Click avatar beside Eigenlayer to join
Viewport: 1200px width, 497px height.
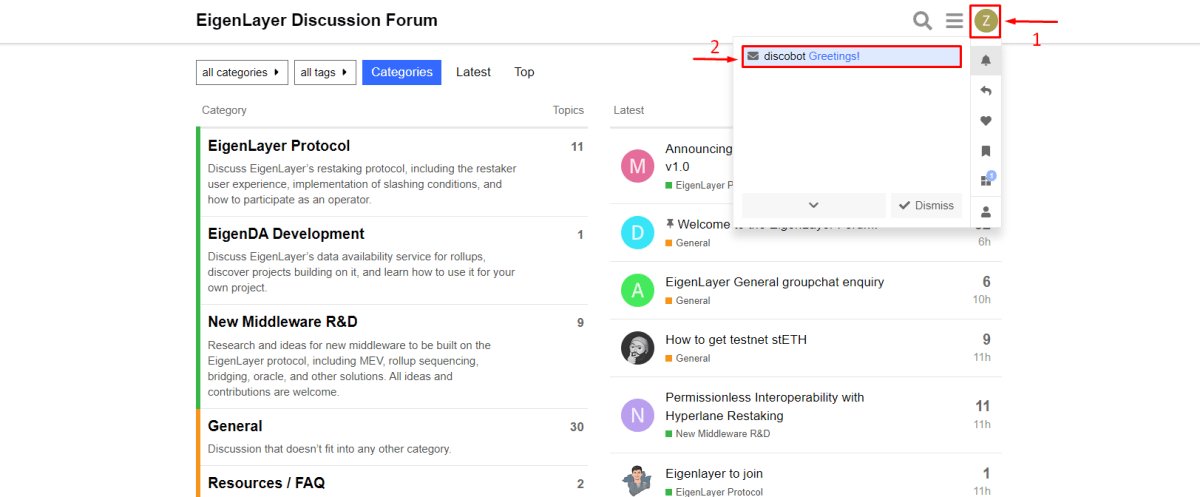coord(637,480)
